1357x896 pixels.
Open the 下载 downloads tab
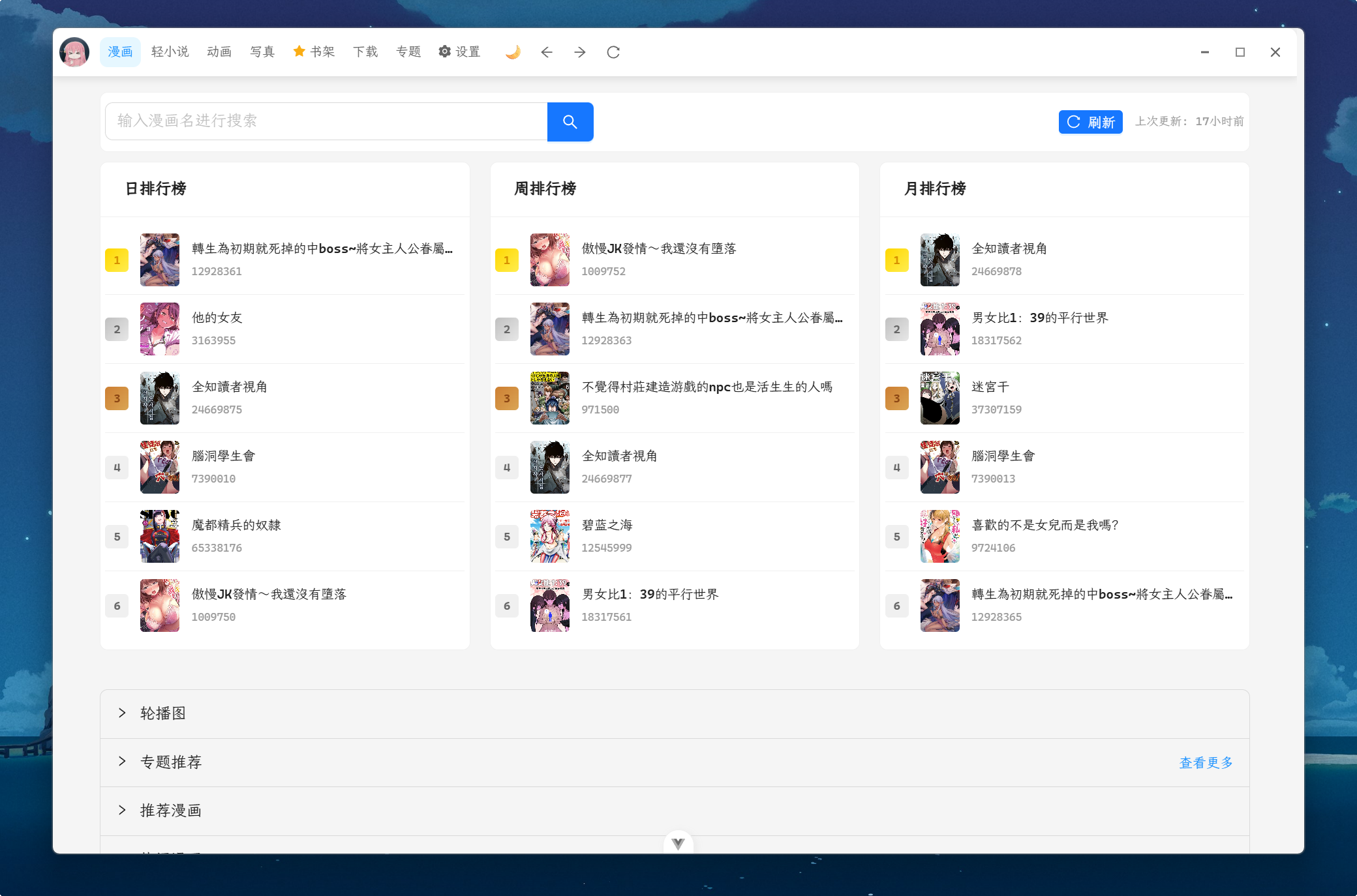coord(365,52)
